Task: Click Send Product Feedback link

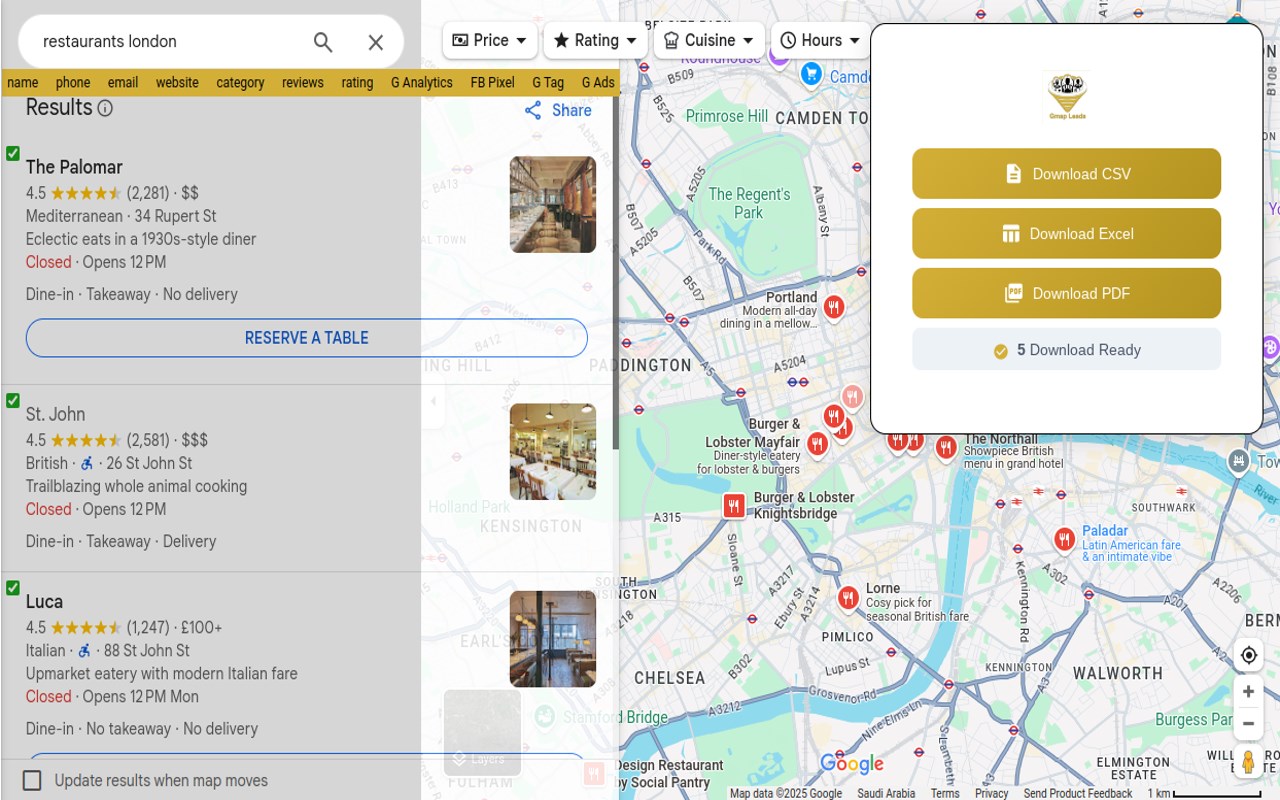Action: 1078,793
